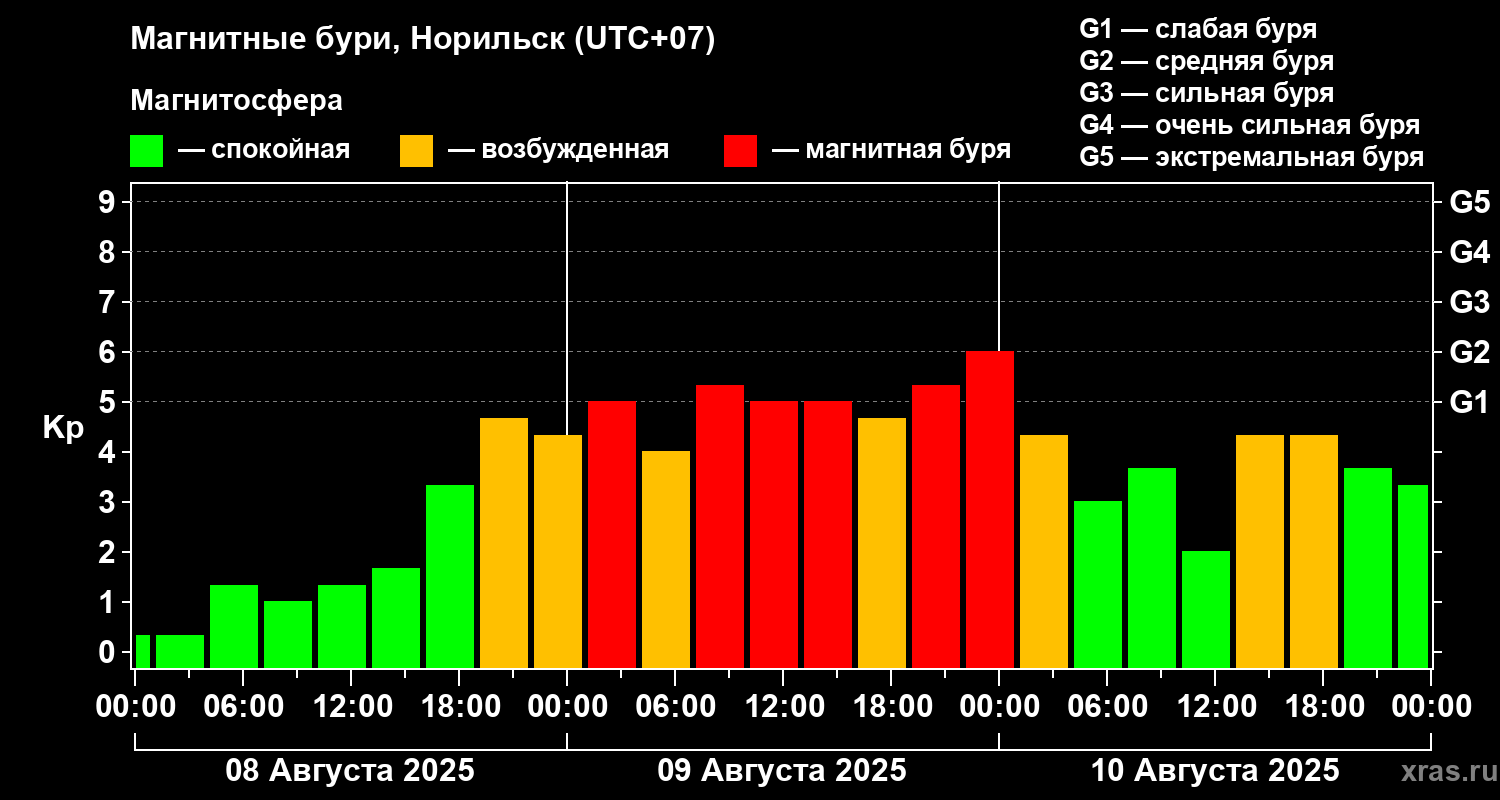Click the first red bar after midnight on 09 Августа
1500x800 pixels.
612,534
